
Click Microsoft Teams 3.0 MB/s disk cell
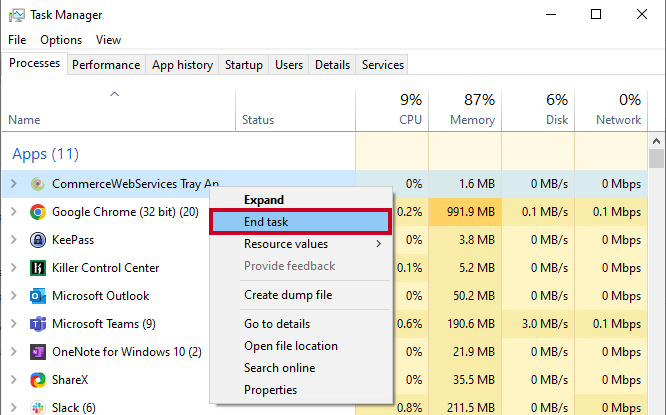click(x=538, y=324)
